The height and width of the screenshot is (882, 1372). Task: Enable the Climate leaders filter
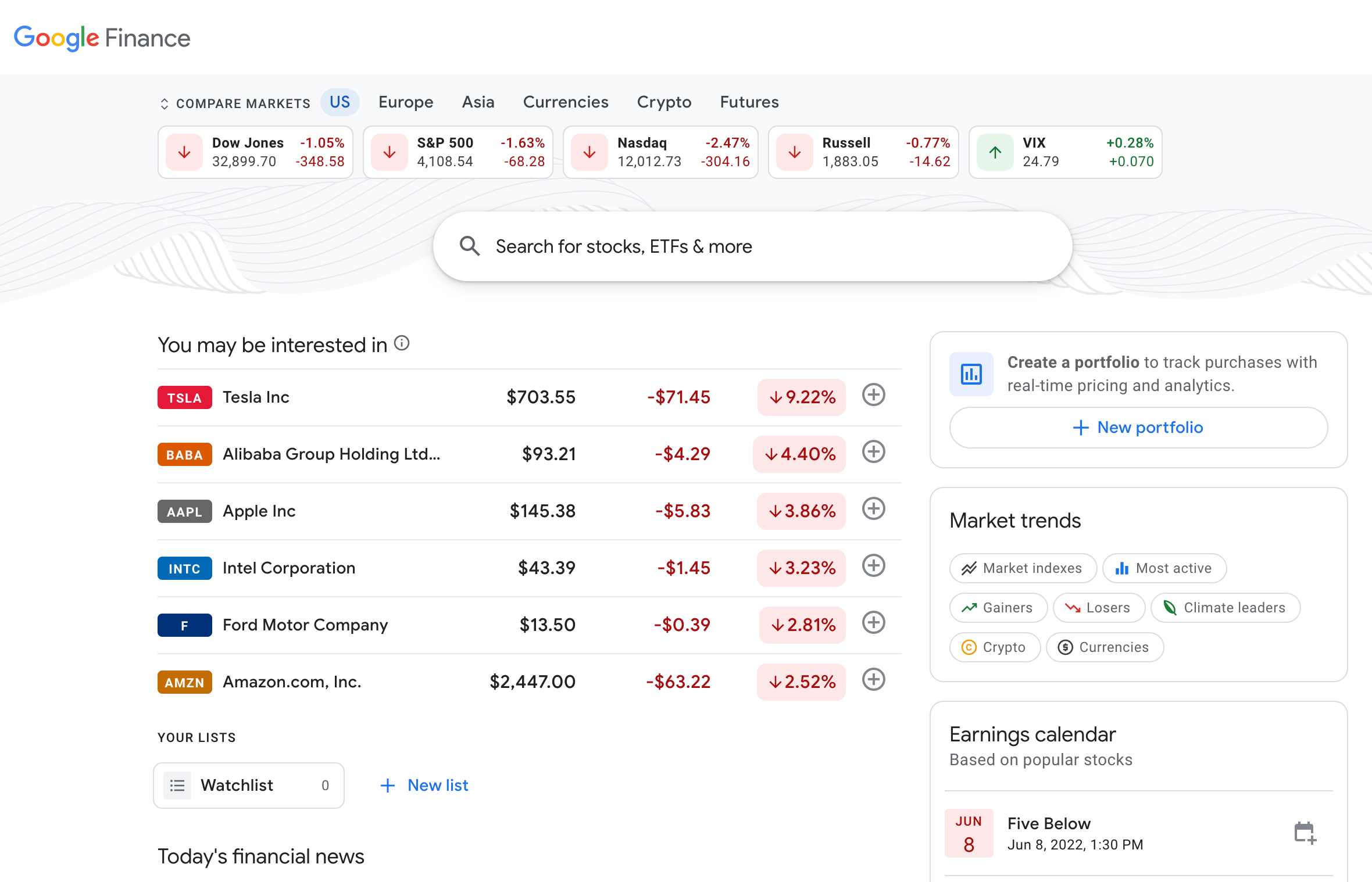coord(1225,608)
